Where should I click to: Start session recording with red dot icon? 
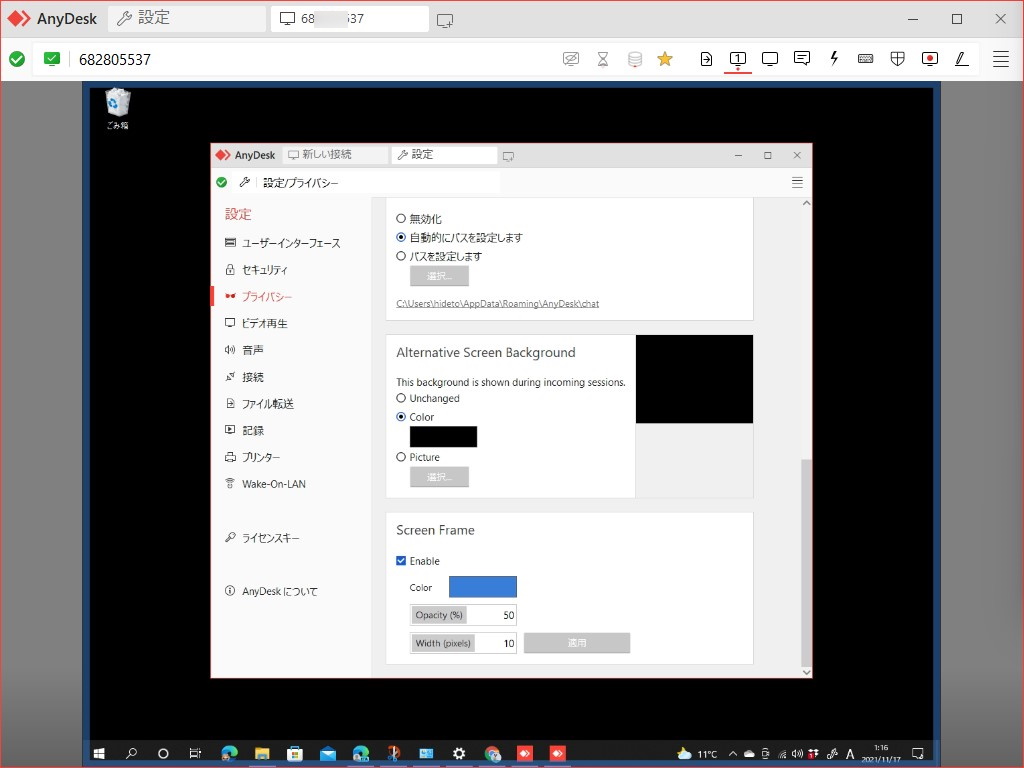click(x=929, y=59)
